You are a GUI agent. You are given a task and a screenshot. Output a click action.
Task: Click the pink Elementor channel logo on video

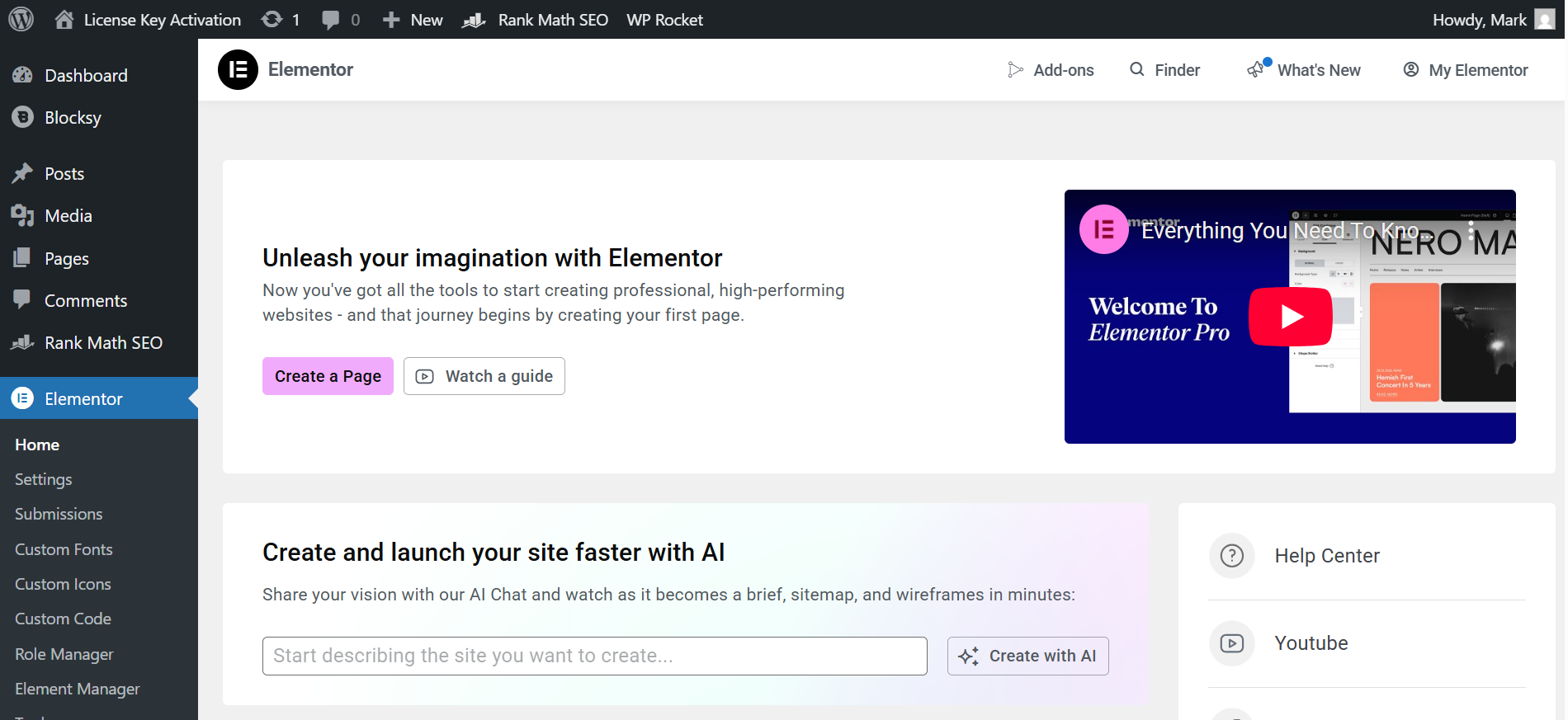click(x=1104, y=229)
